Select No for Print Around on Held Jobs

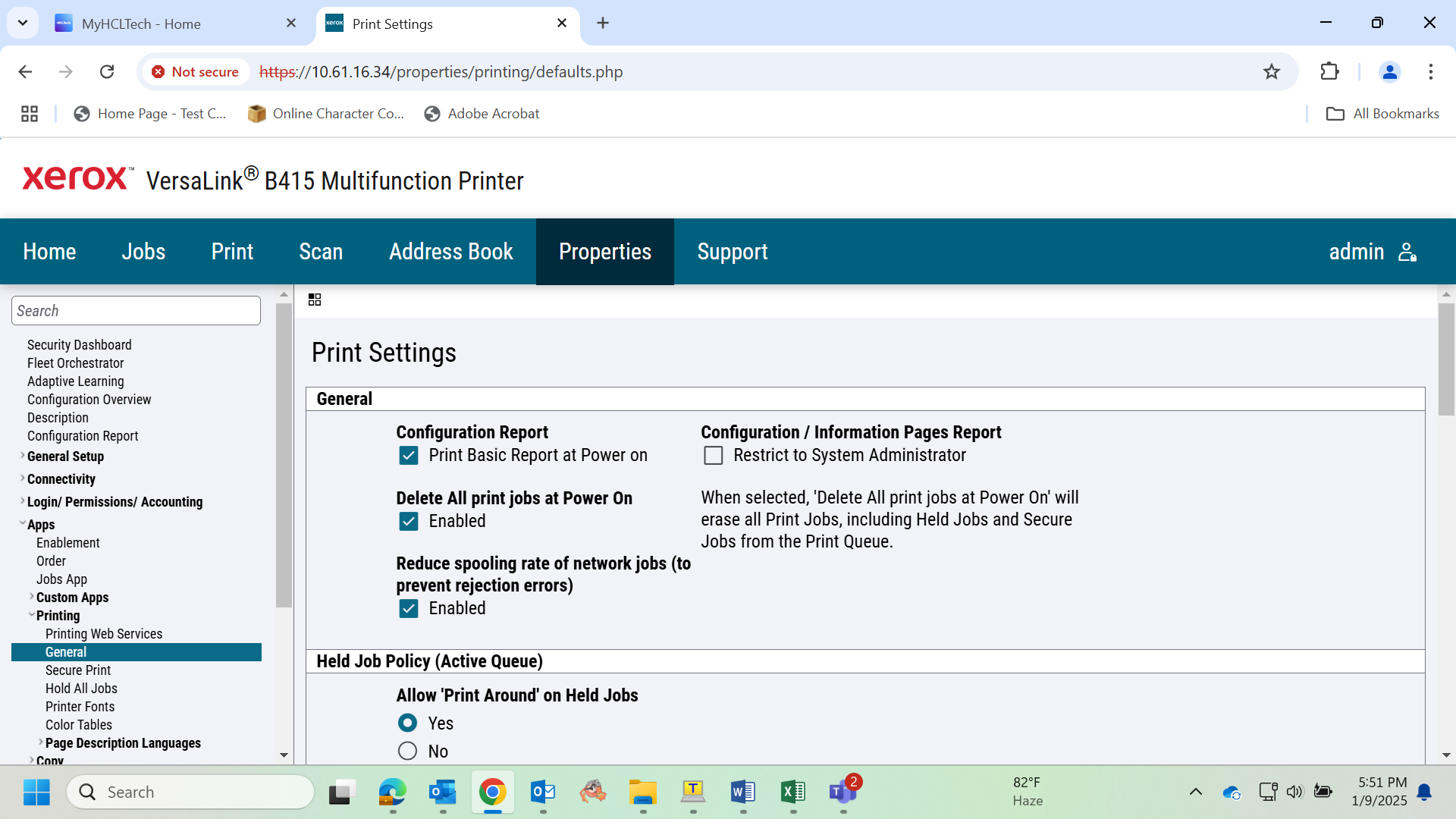coord(408,751)
